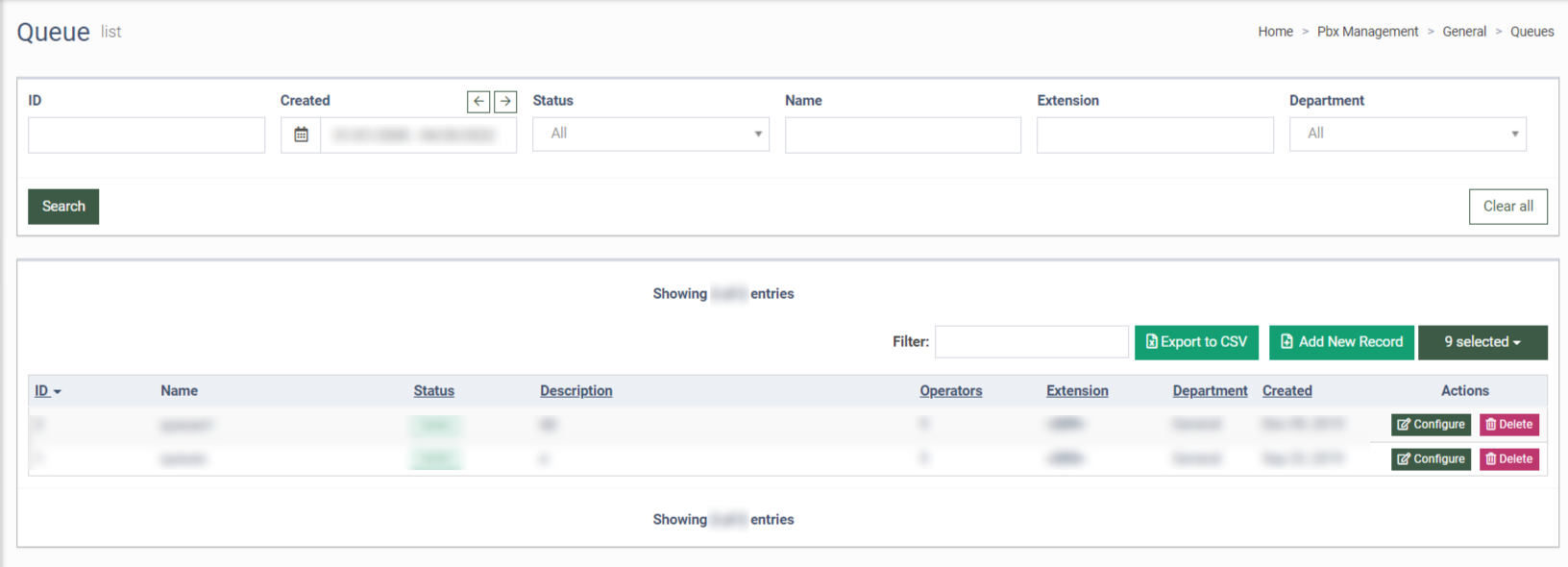Go to Pbx Management breadcrumb
Screen dimensions: 1568x567
pos(1367,32)
